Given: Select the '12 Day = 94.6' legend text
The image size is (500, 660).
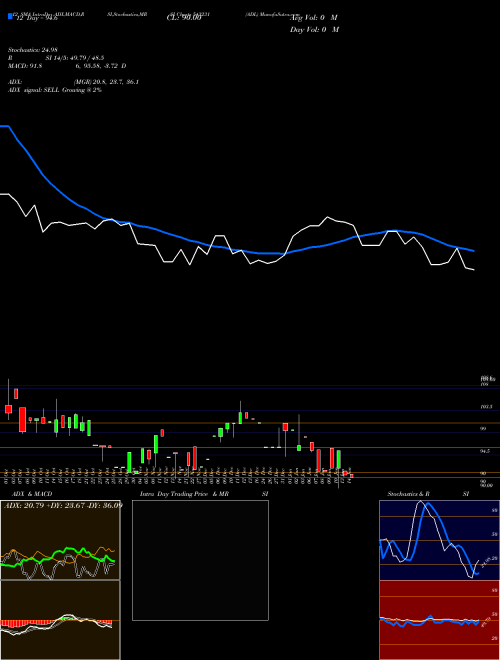Looking at the screenshot, I should pyautogui.click(x=37, y=18).
